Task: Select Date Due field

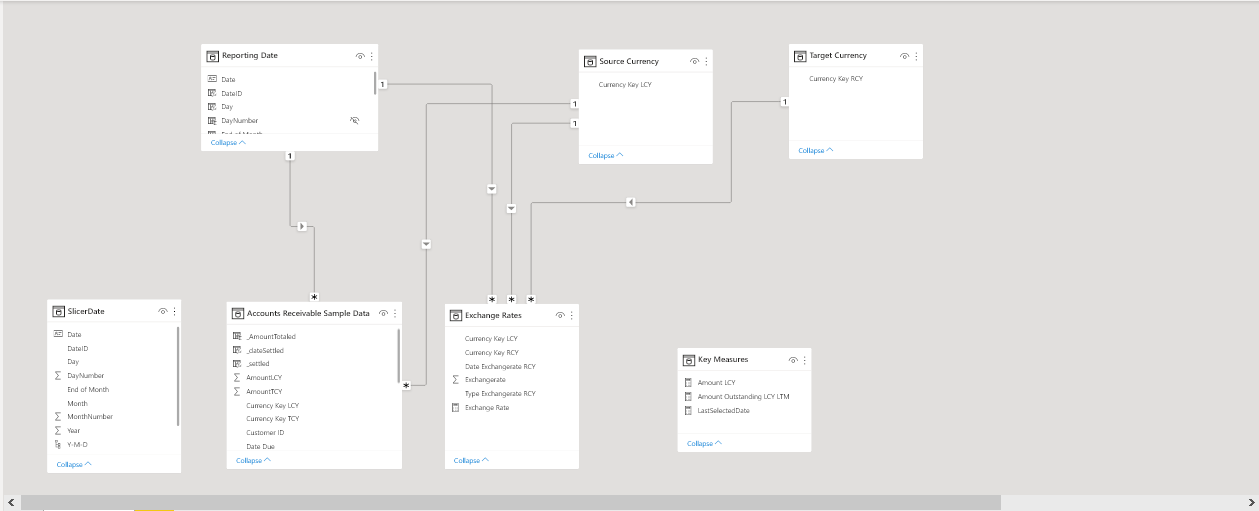Action: [x=260, y=446]
